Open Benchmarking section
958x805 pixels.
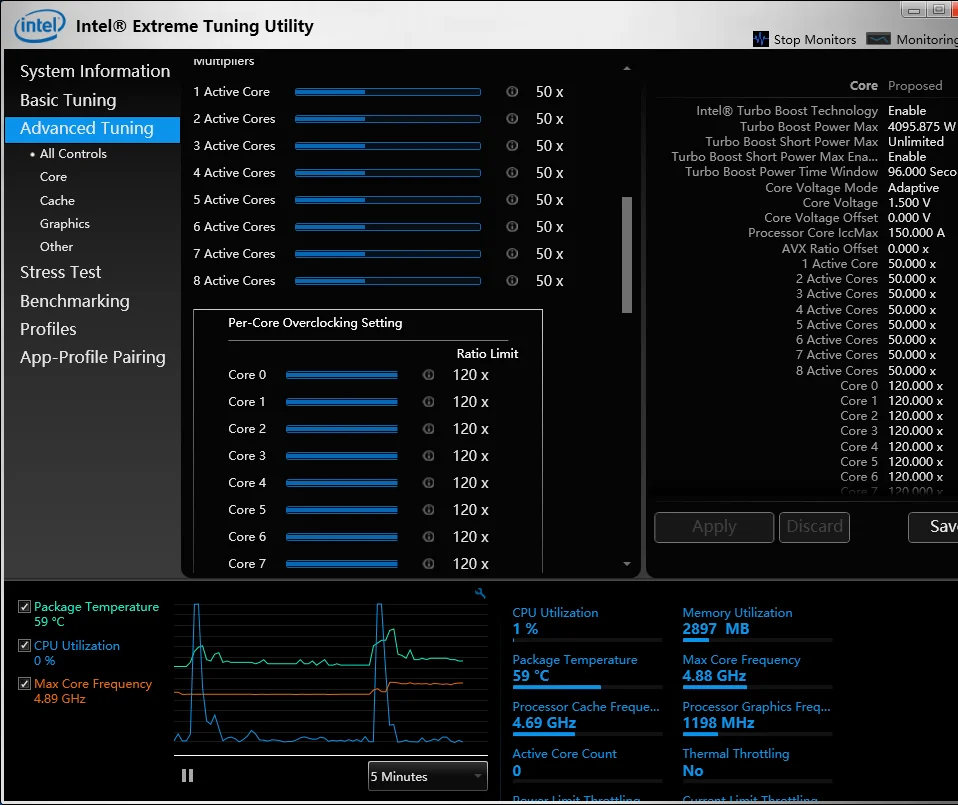pyautogui.click(x=75, y=301)
